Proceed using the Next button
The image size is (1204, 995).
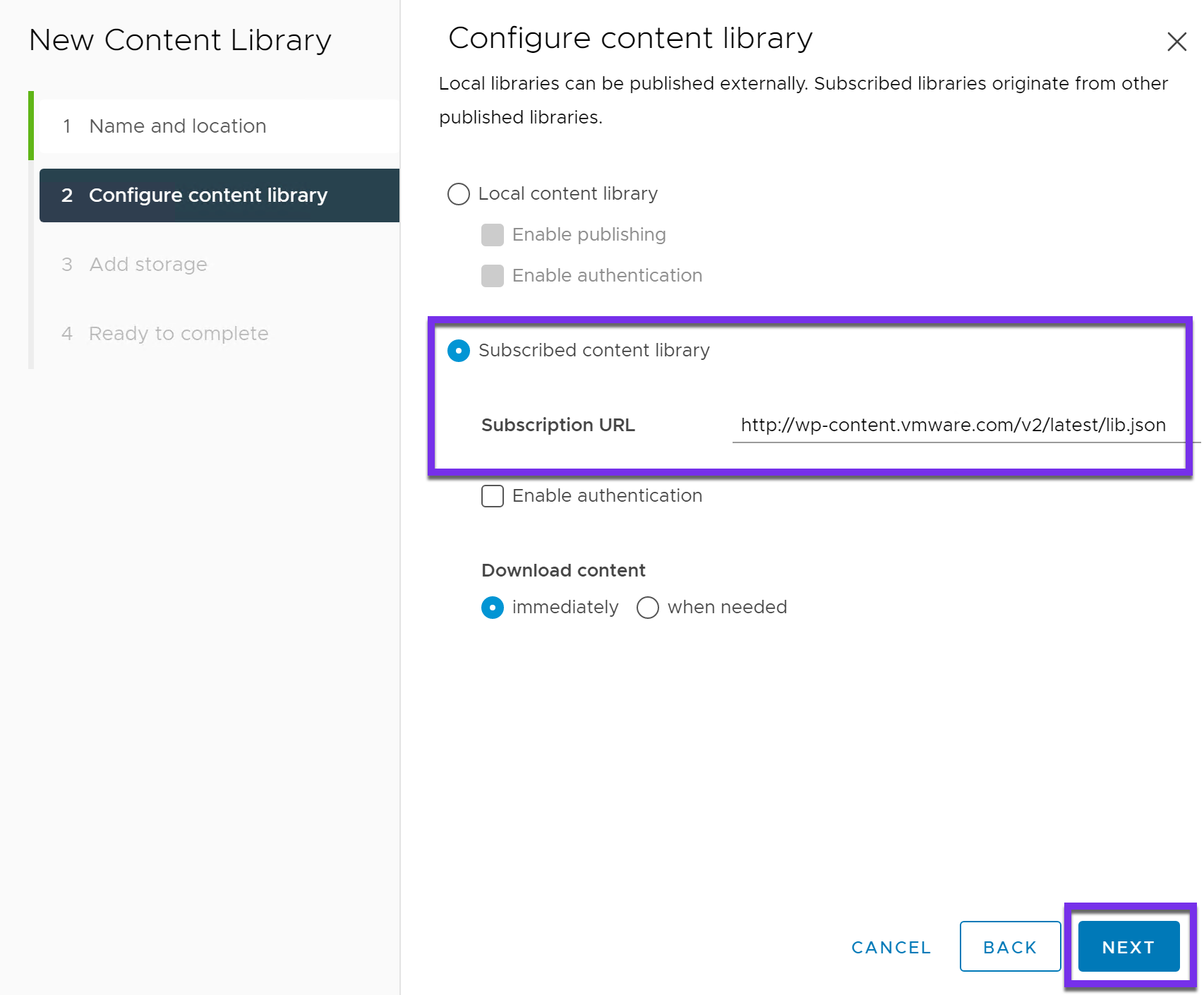click(1127, 946)
